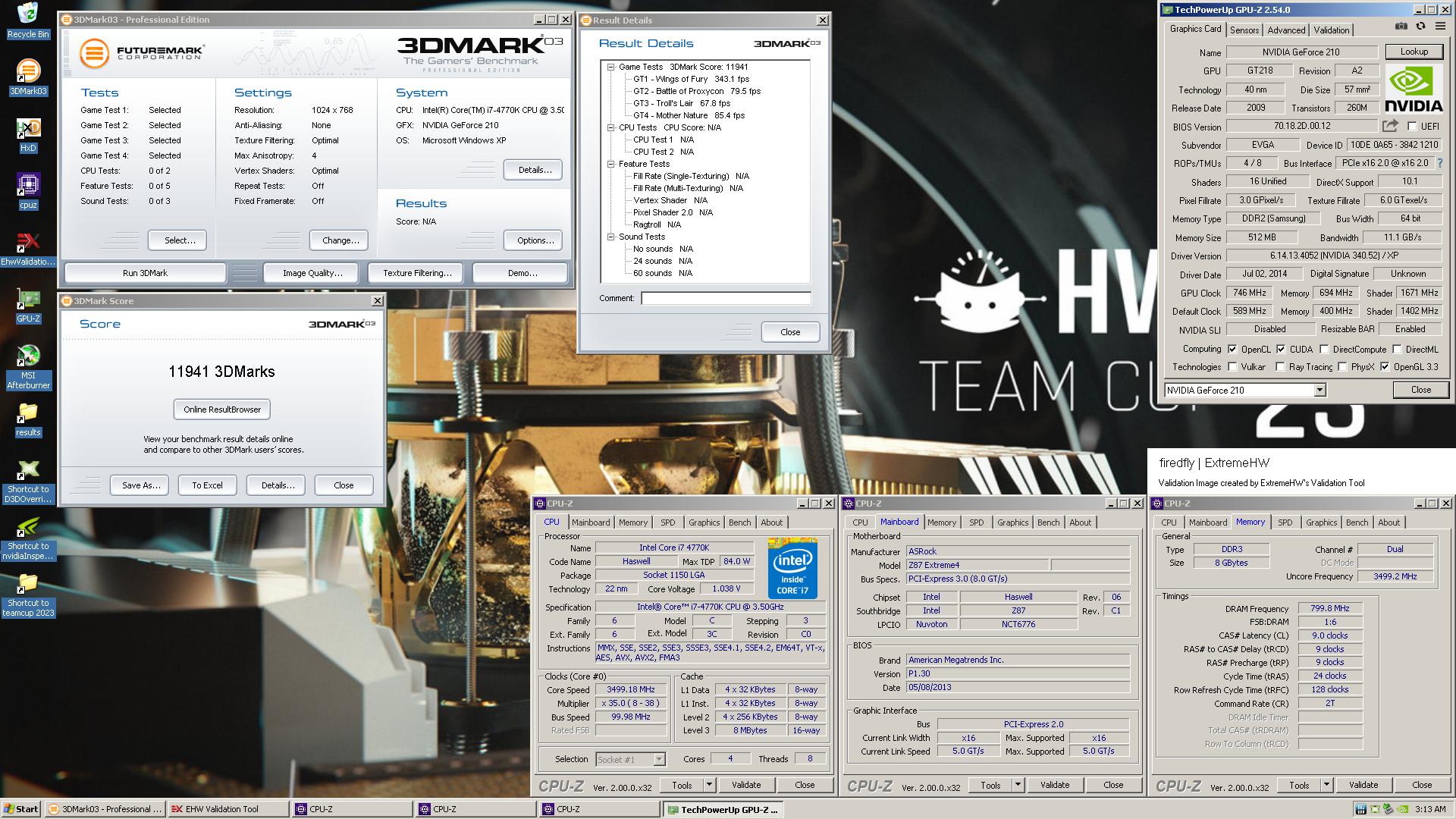The width and height of the screenshot is (1456, 819).
Task: Collapse the Sound Tests tree node
Action: [x=611, y=237]
